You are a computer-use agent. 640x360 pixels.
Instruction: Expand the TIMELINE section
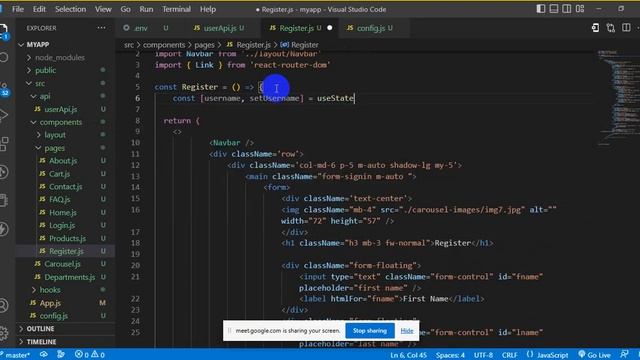tap(41, 342)
